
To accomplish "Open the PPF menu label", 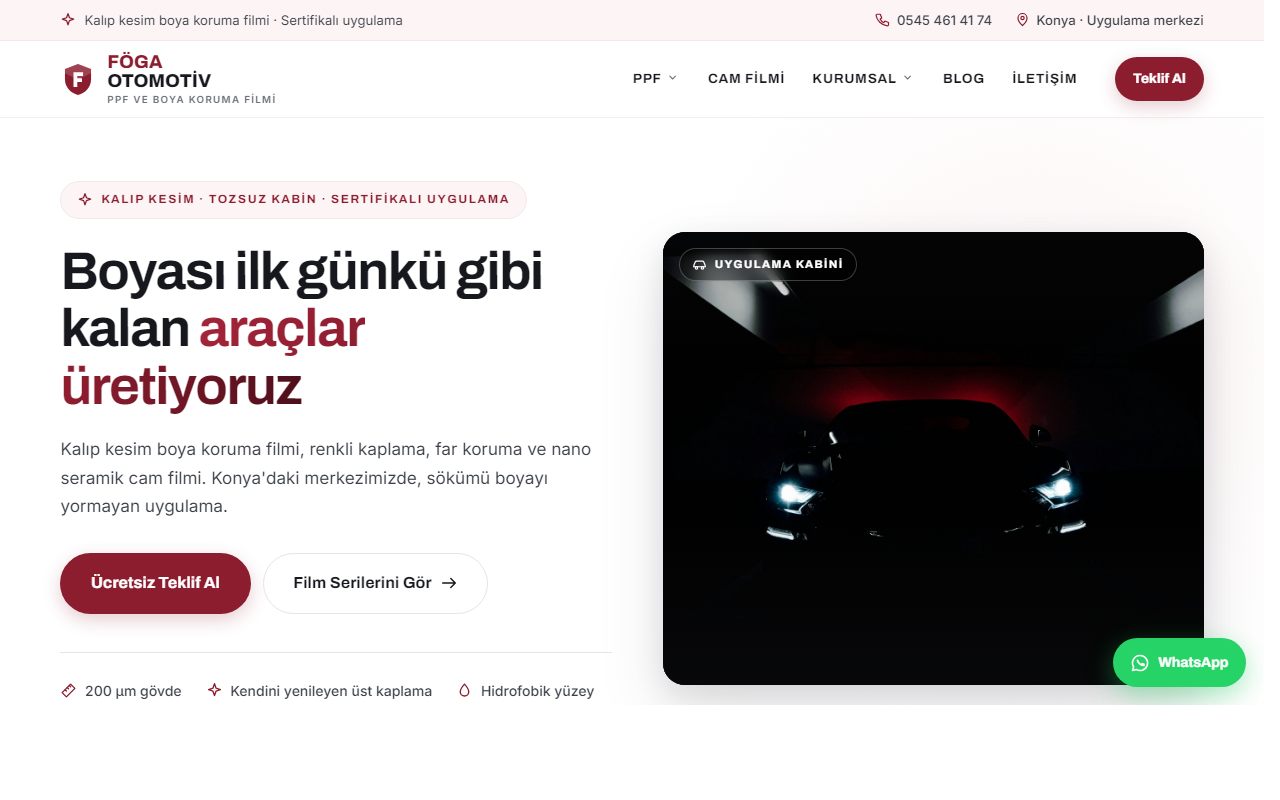I will point(647,78).
